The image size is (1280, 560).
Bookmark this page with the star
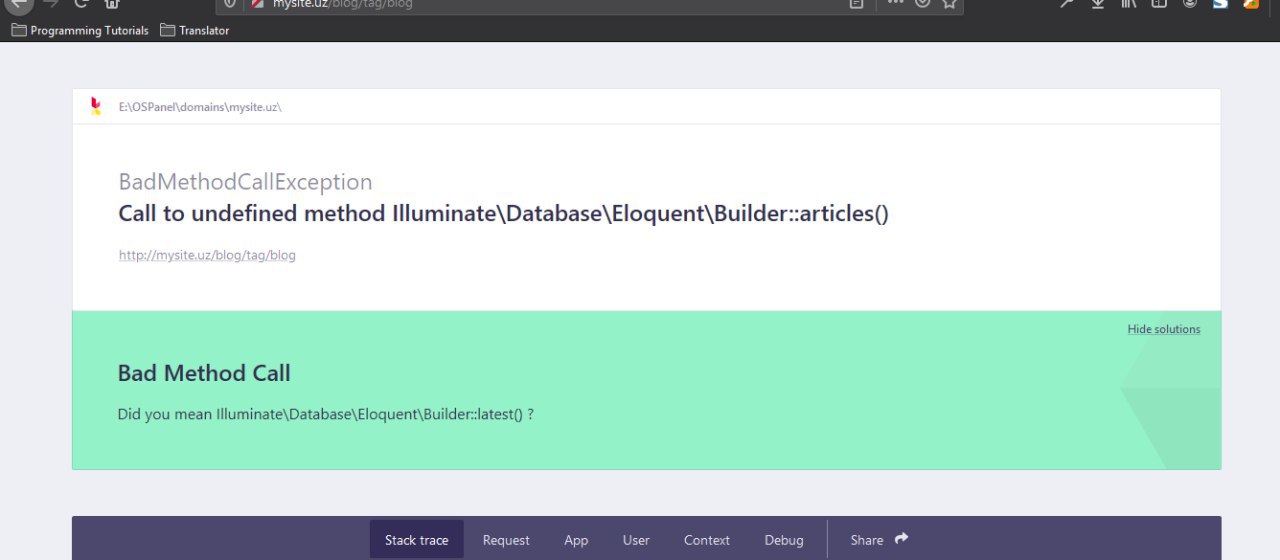click(x=949, y=3)
